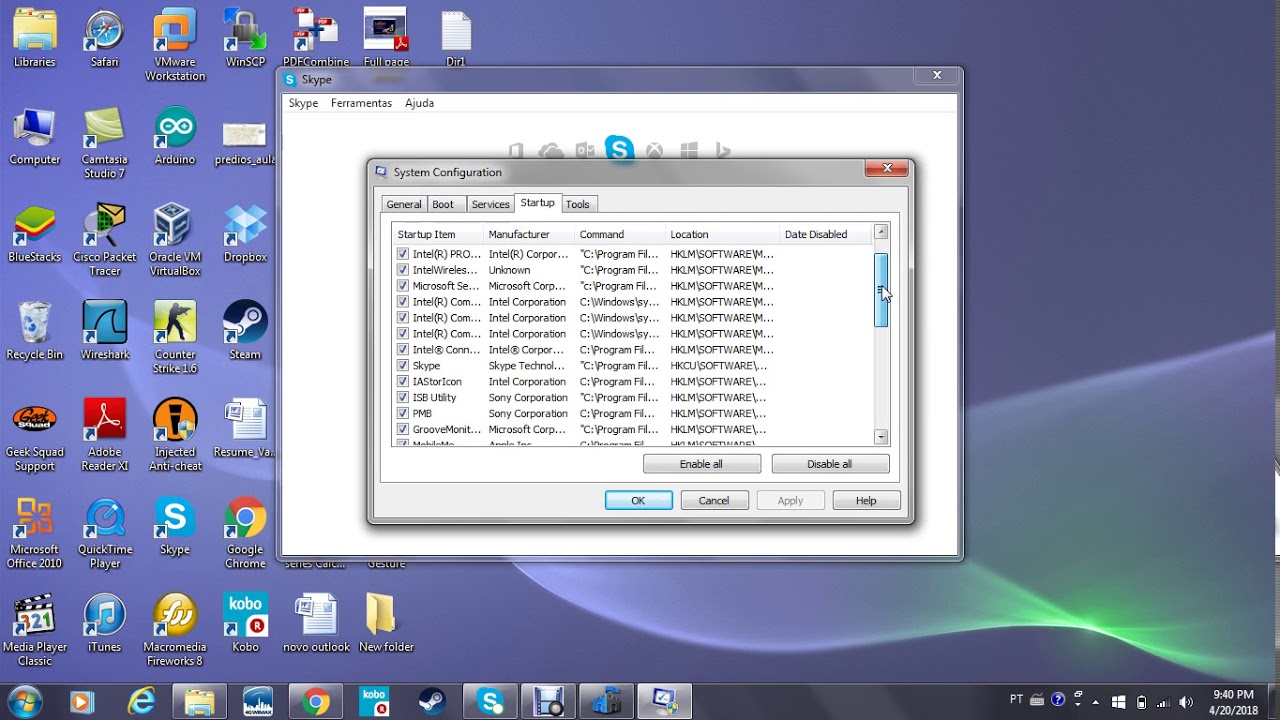Open the Libraries desktop icon
The height and width of the screenshot is (720, 1280).
click(34, 39)
